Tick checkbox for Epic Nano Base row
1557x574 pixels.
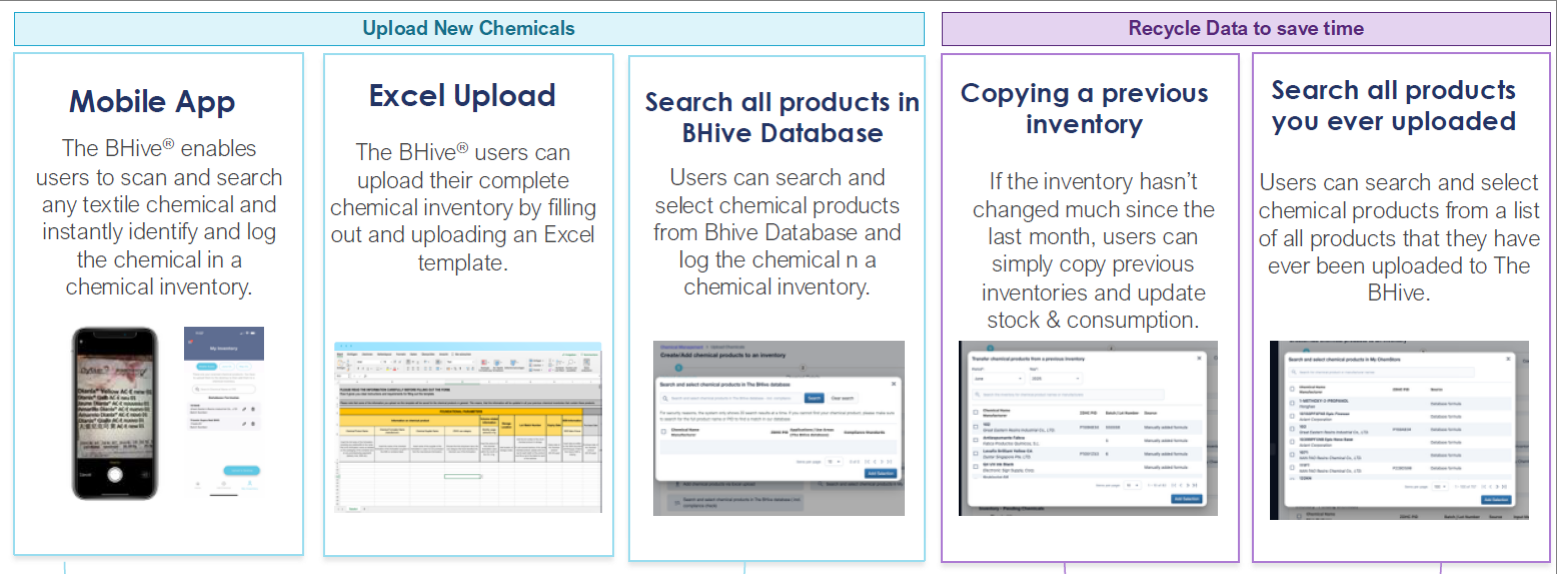1292,442
